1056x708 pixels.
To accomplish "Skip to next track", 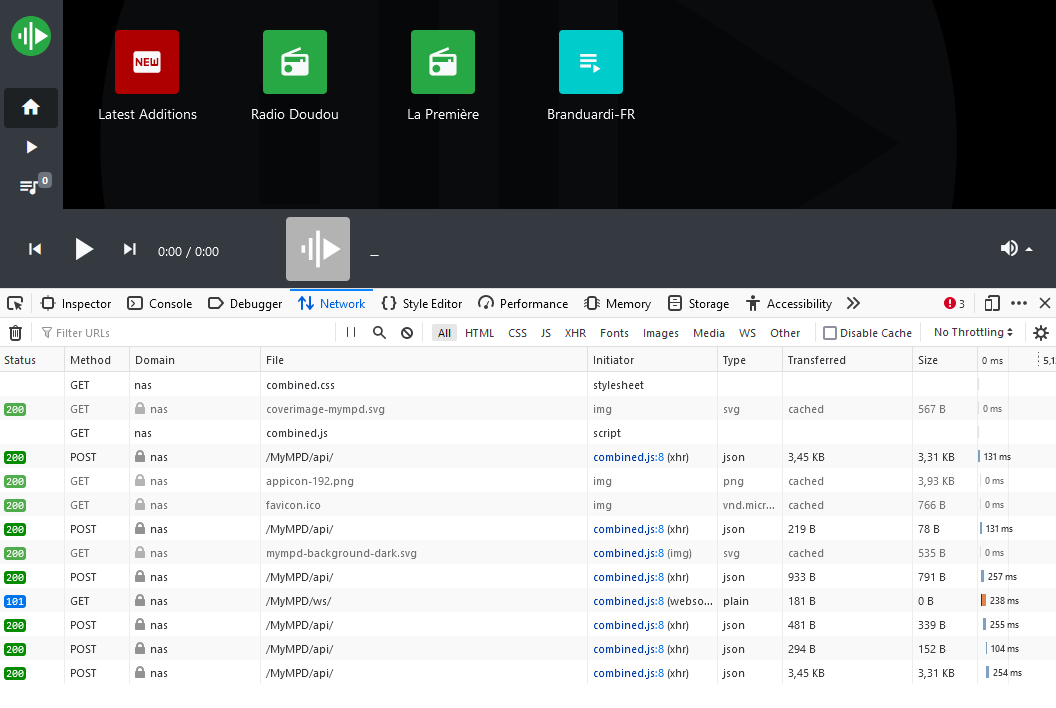I will pos(130,249).
